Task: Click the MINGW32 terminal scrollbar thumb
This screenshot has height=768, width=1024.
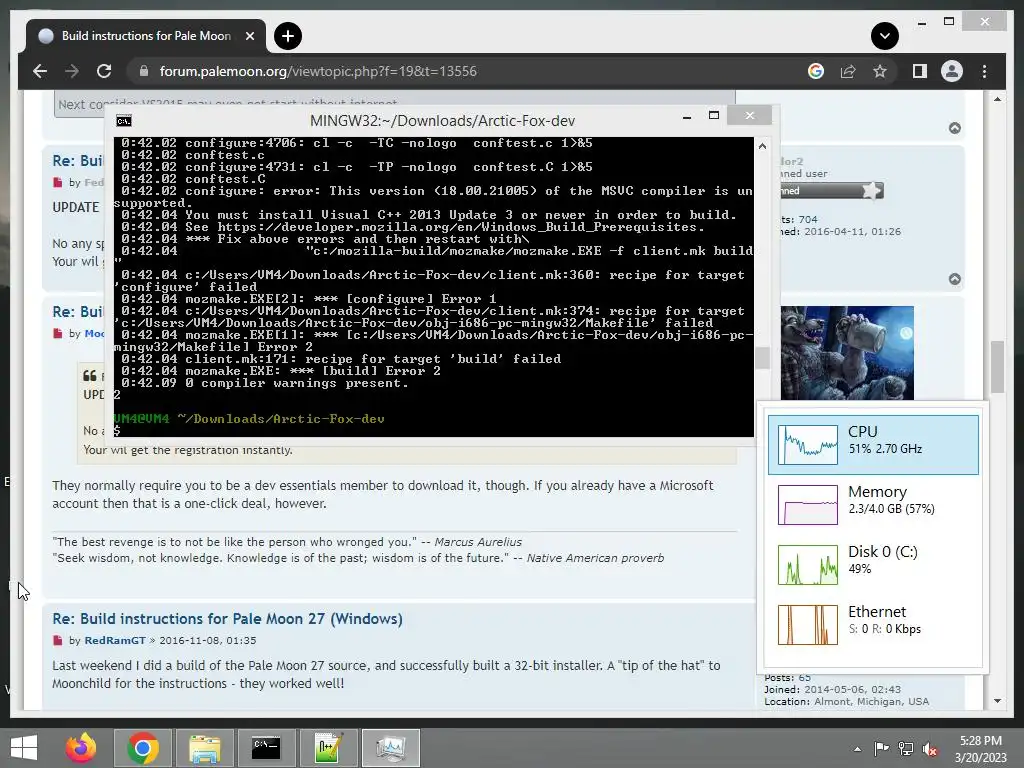Action: click(x=762, y=358)
